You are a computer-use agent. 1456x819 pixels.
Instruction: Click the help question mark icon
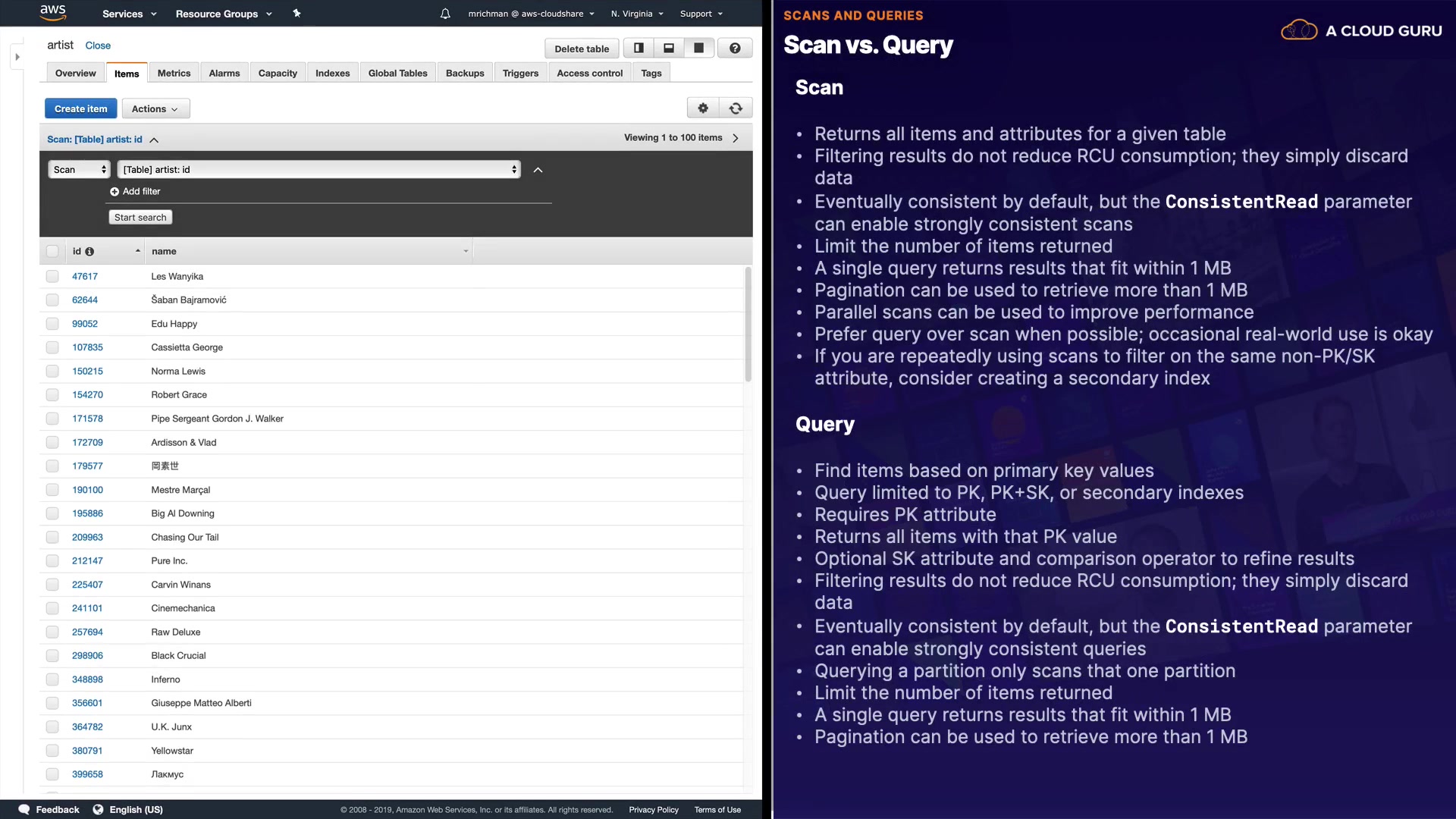point(735,49)
